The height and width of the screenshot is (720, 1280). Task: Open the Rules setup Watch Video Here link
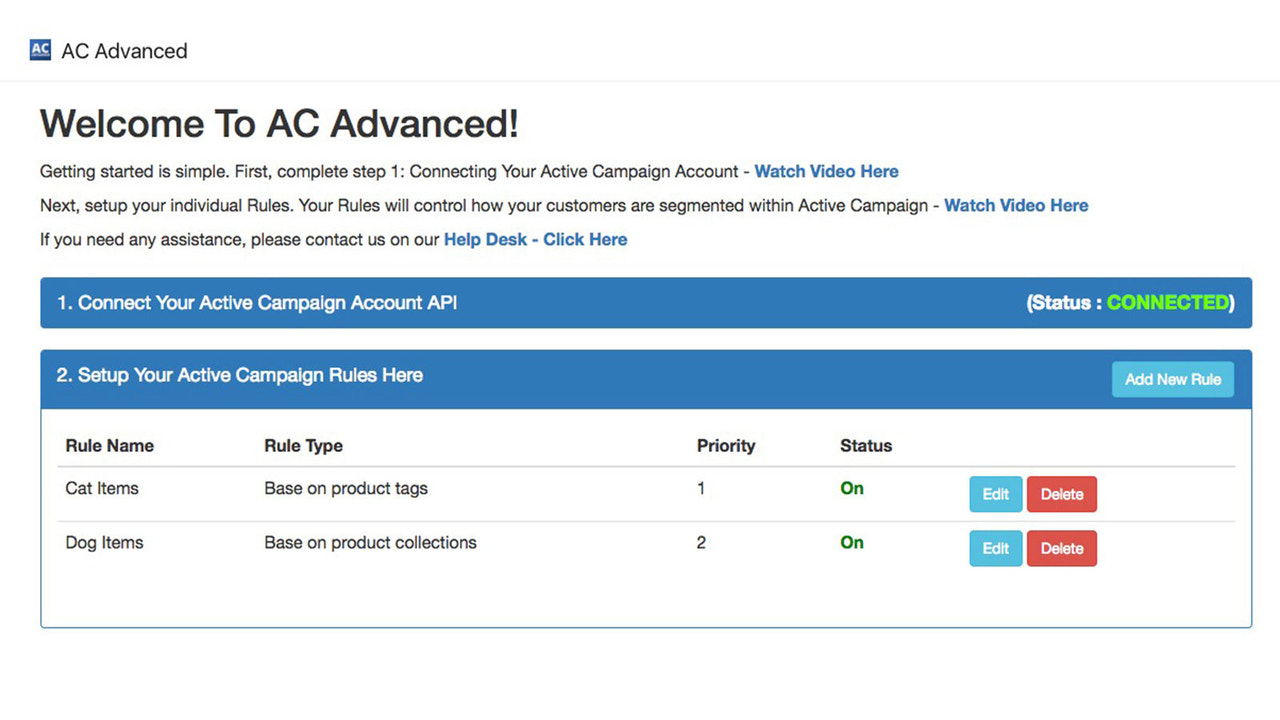[x=1016, y=205]
